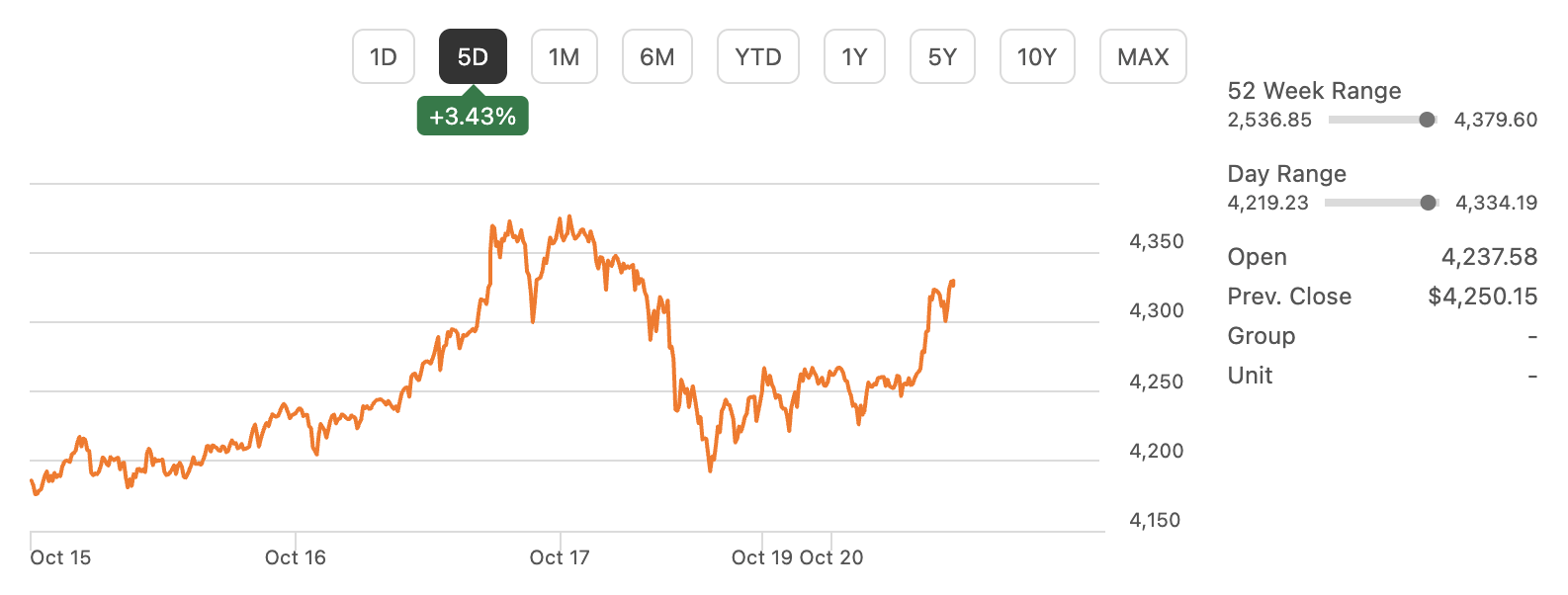Click the 52 Week Range heading

1314,90
